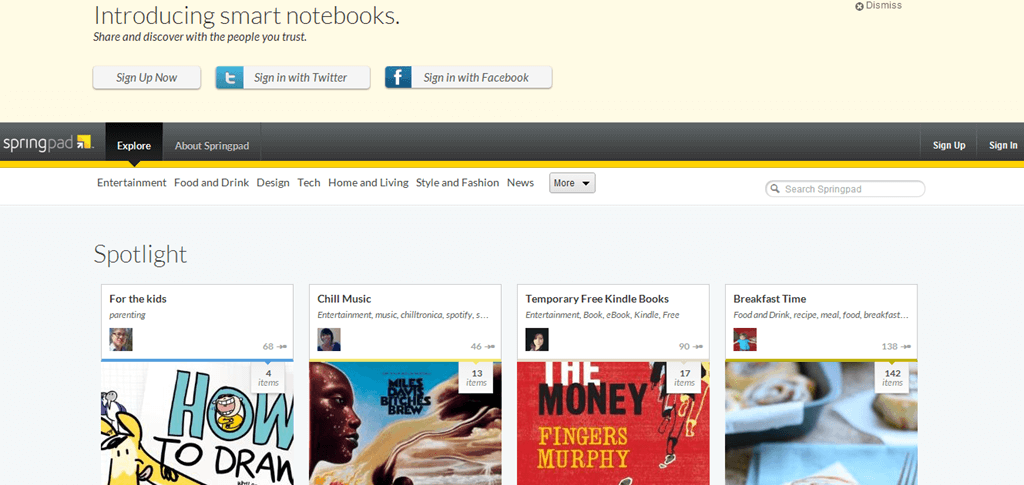Focus the Search Springpad field
This screenshot has width=1024, height=485.
[x=845, y=189]
